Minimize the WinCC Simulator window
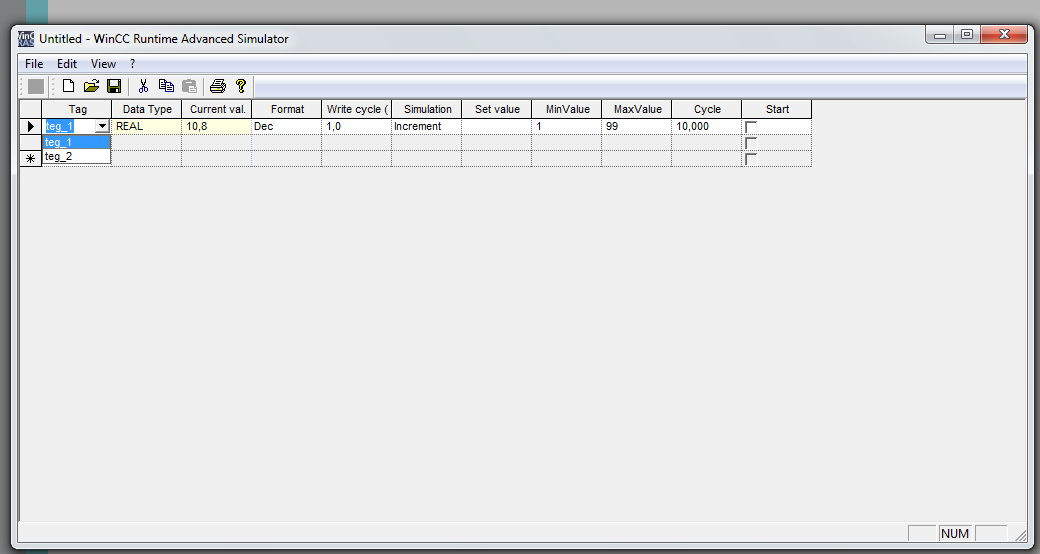The width and height of the screenshot is (1040, 554). pyautogui.click(x=939, y=35)
